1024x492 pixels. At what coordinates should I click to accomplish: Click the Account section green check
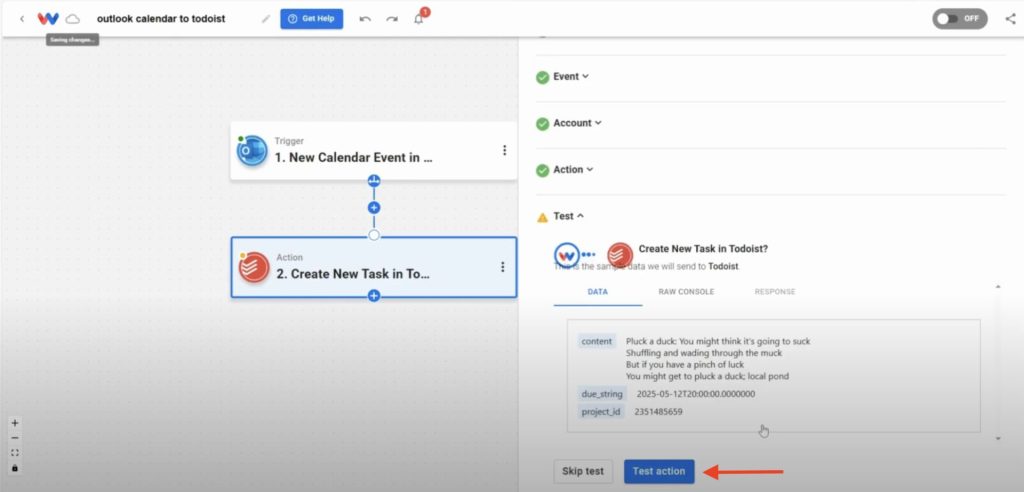542,123
